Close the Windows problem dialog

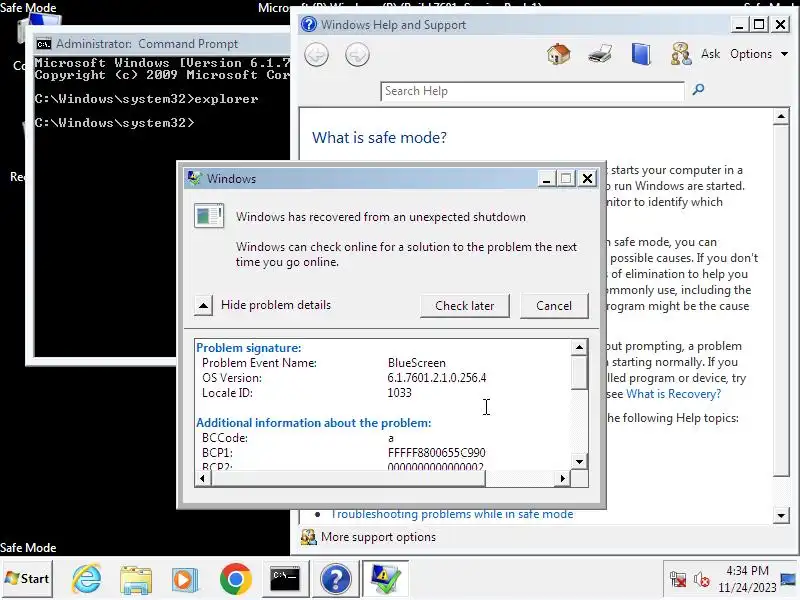pyautogui.click(x=587, y=179)
